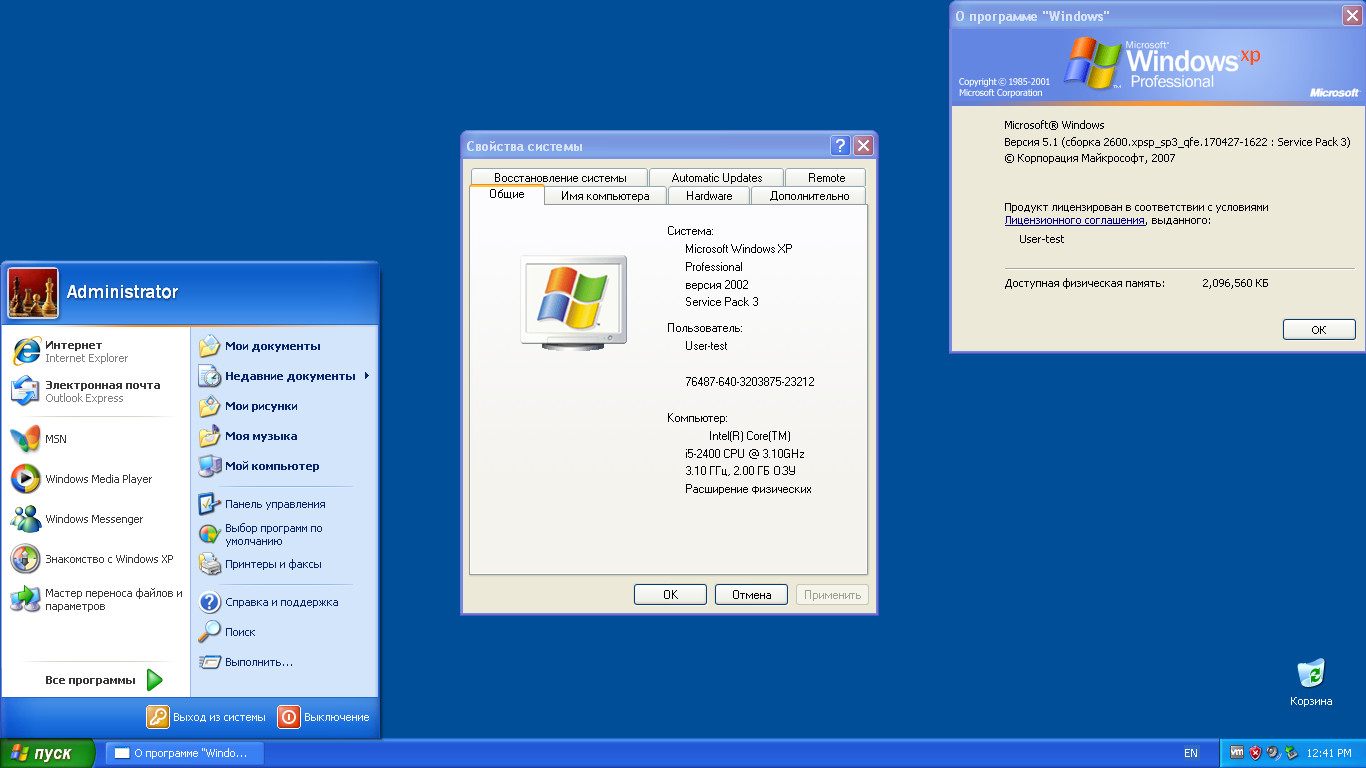Click the пуск Start button
Image resolution: width=1366 pixels, height=768 pixels.
pos(47,753)
